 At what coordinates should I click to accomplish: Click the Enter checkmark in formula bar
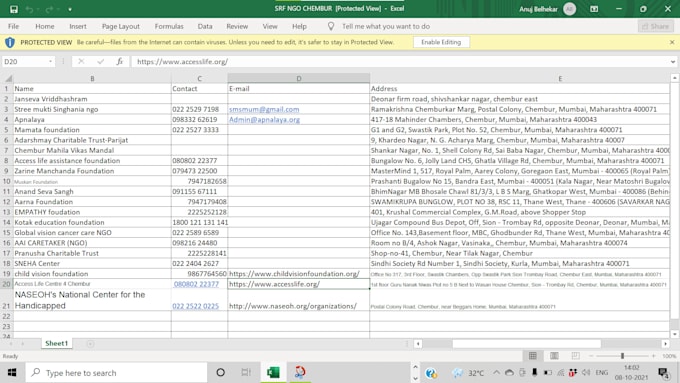(101, 62)
